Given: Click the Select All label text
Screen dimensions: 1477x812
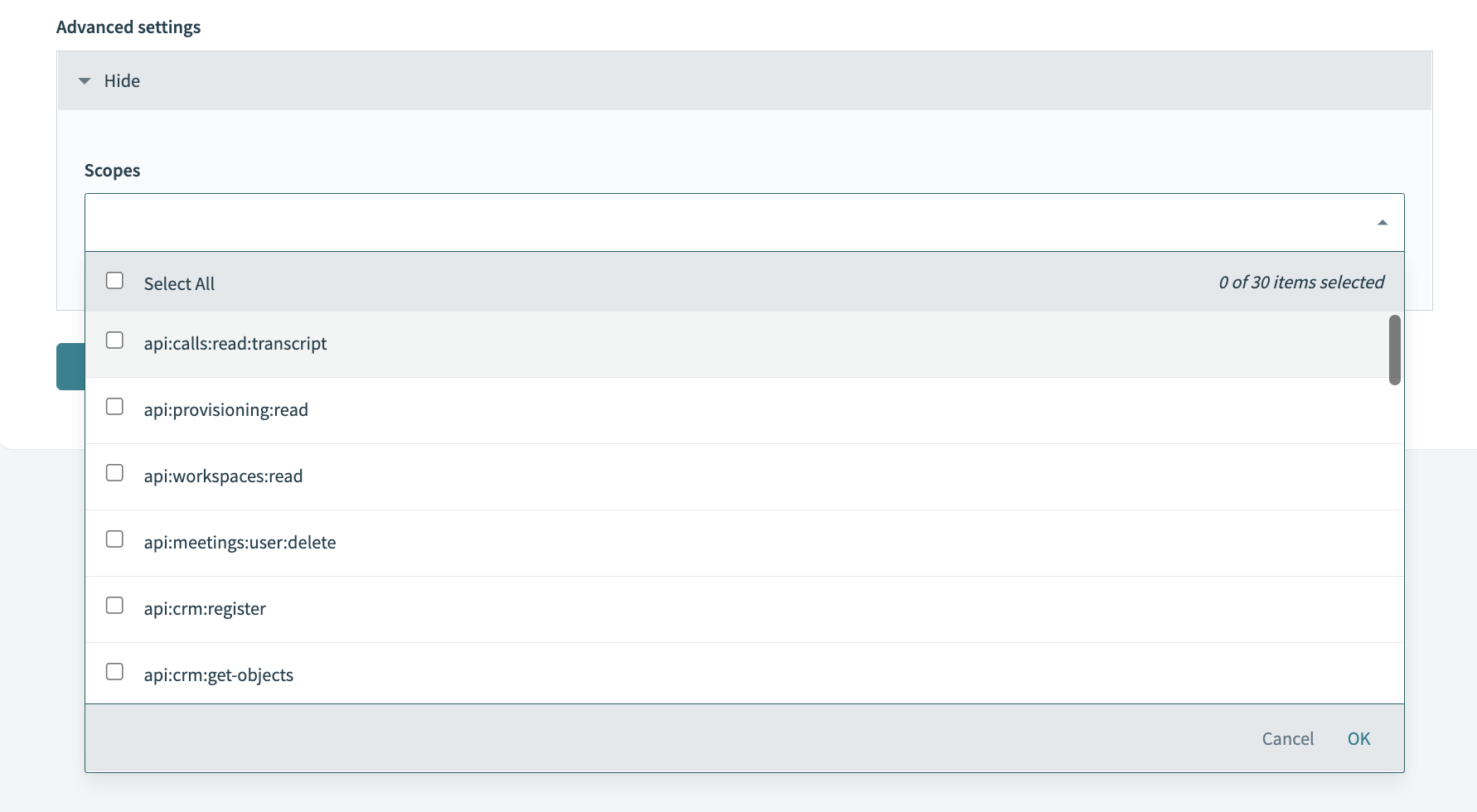Looking at the screenshot, I should [x=179, y=284].
